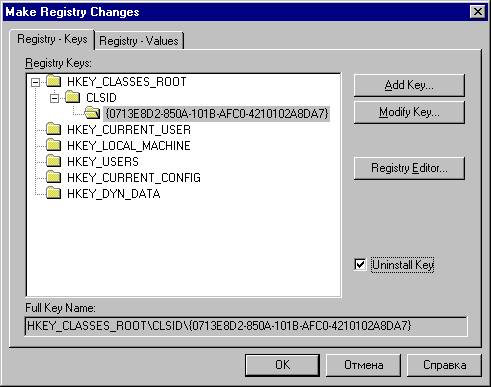Switch to the Registry - Values tab
The height and width of the screenshot is (387, 491).
point(139,41)
